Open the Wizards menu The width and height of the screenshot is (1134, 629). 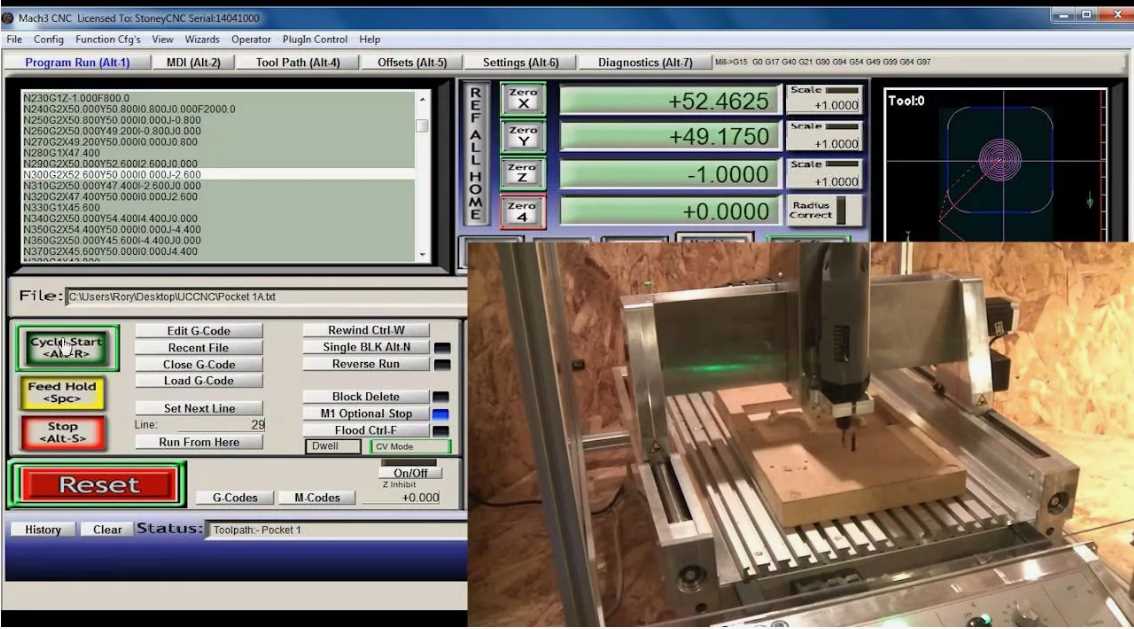tap(203, 39)
